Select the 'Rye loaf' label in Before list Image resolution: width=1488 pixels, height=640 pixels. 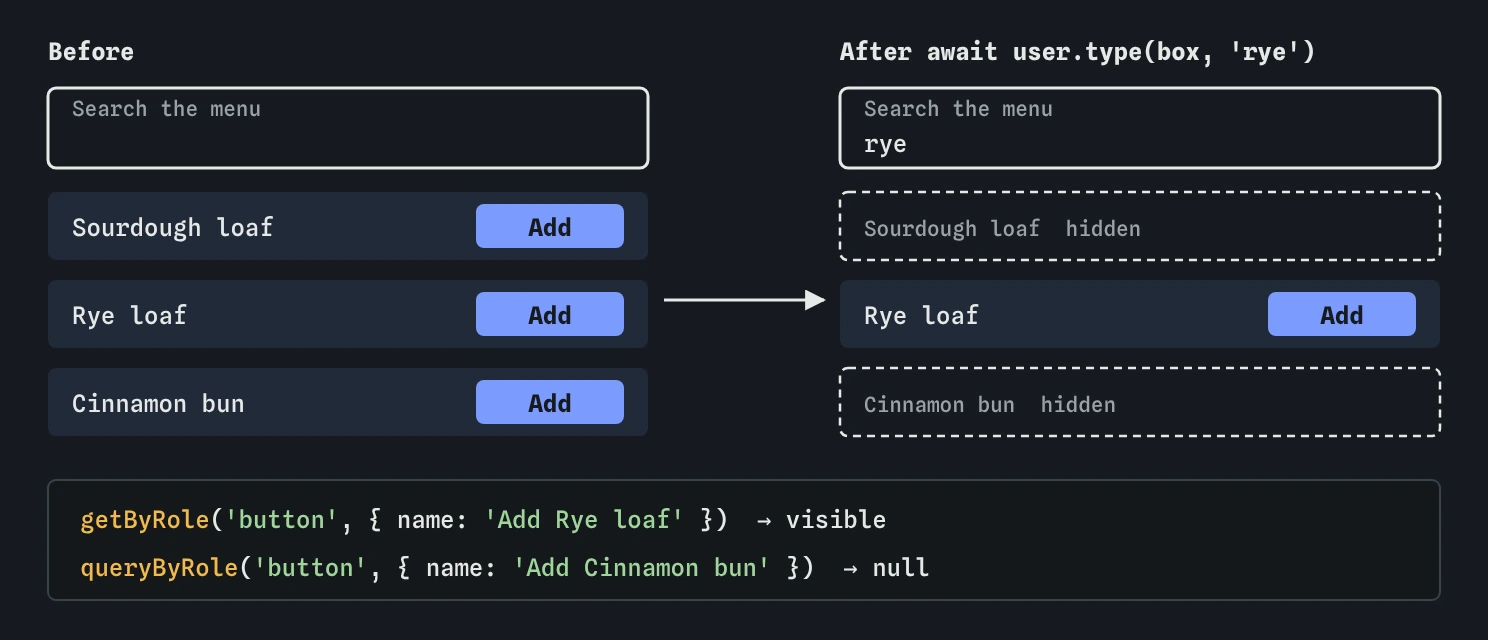click(129, 315)
